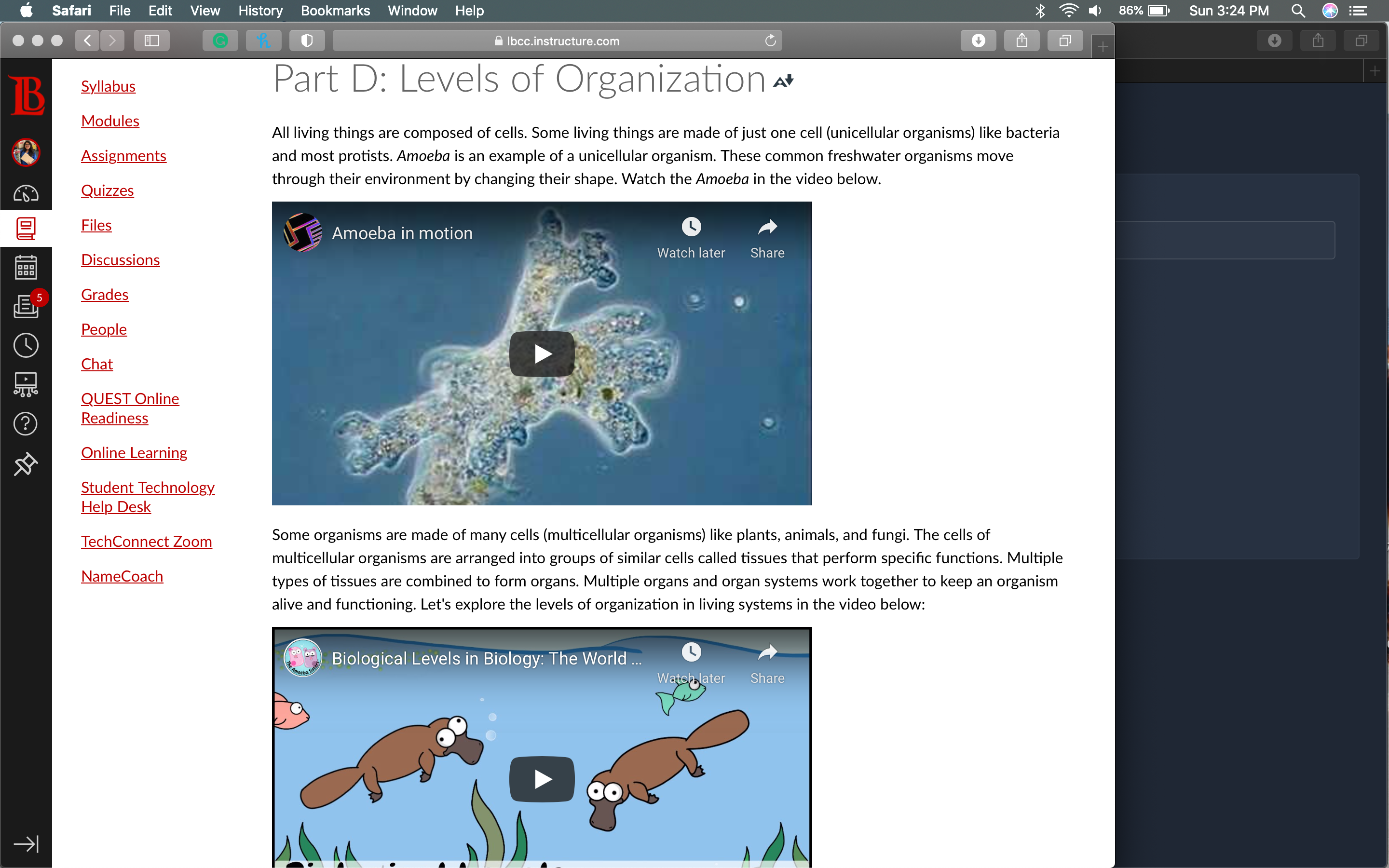The height and width of the screenshot is (868, 1389).
Task: Click the Wi-Fi status icon
Action: point(1069,10)
